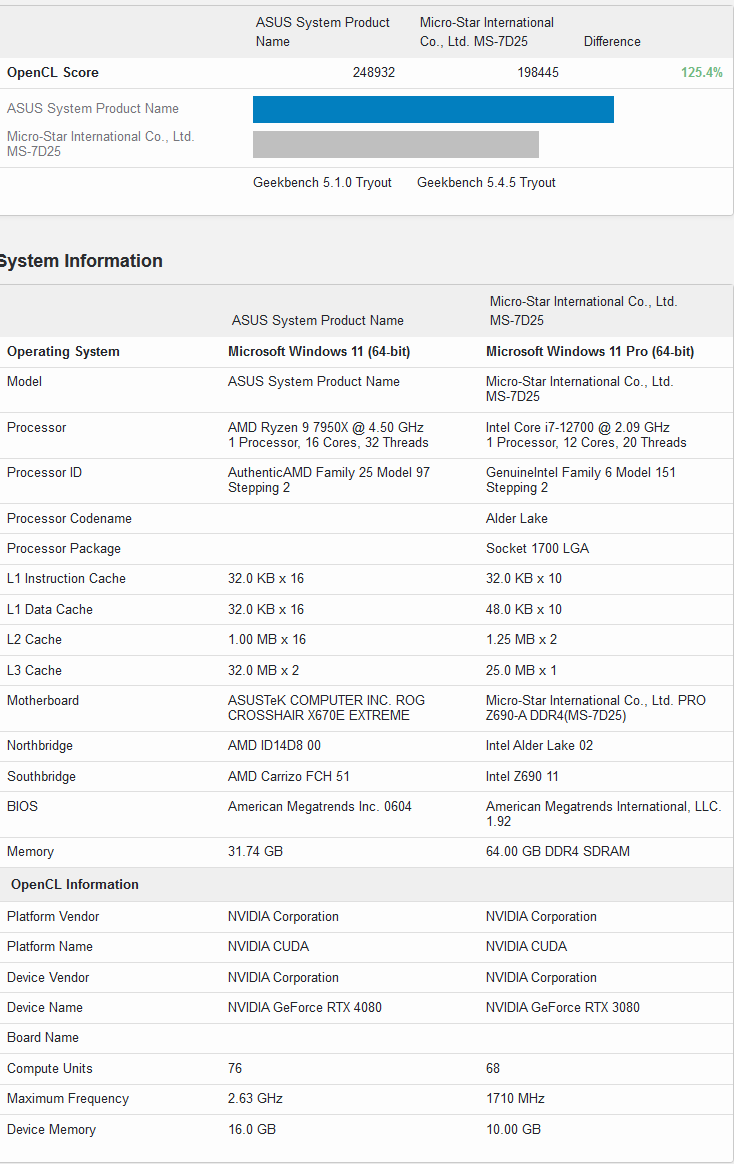
Task: Click L2 Cache value 1.25 MB x 2
Action: tap(522, 640)
